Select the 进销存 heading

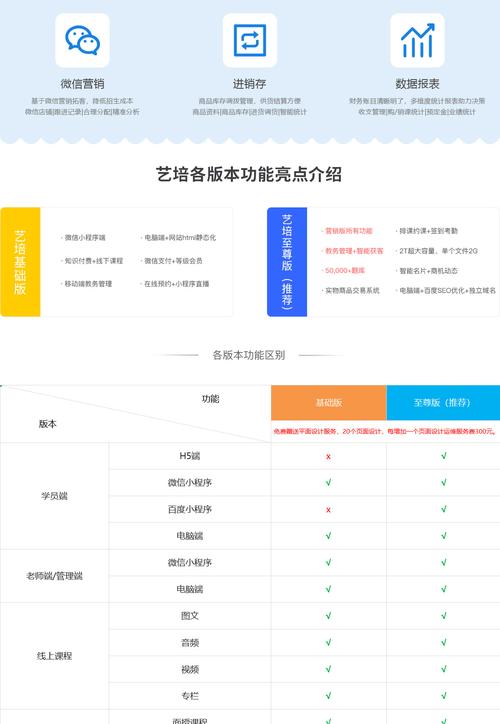point(249,84)
